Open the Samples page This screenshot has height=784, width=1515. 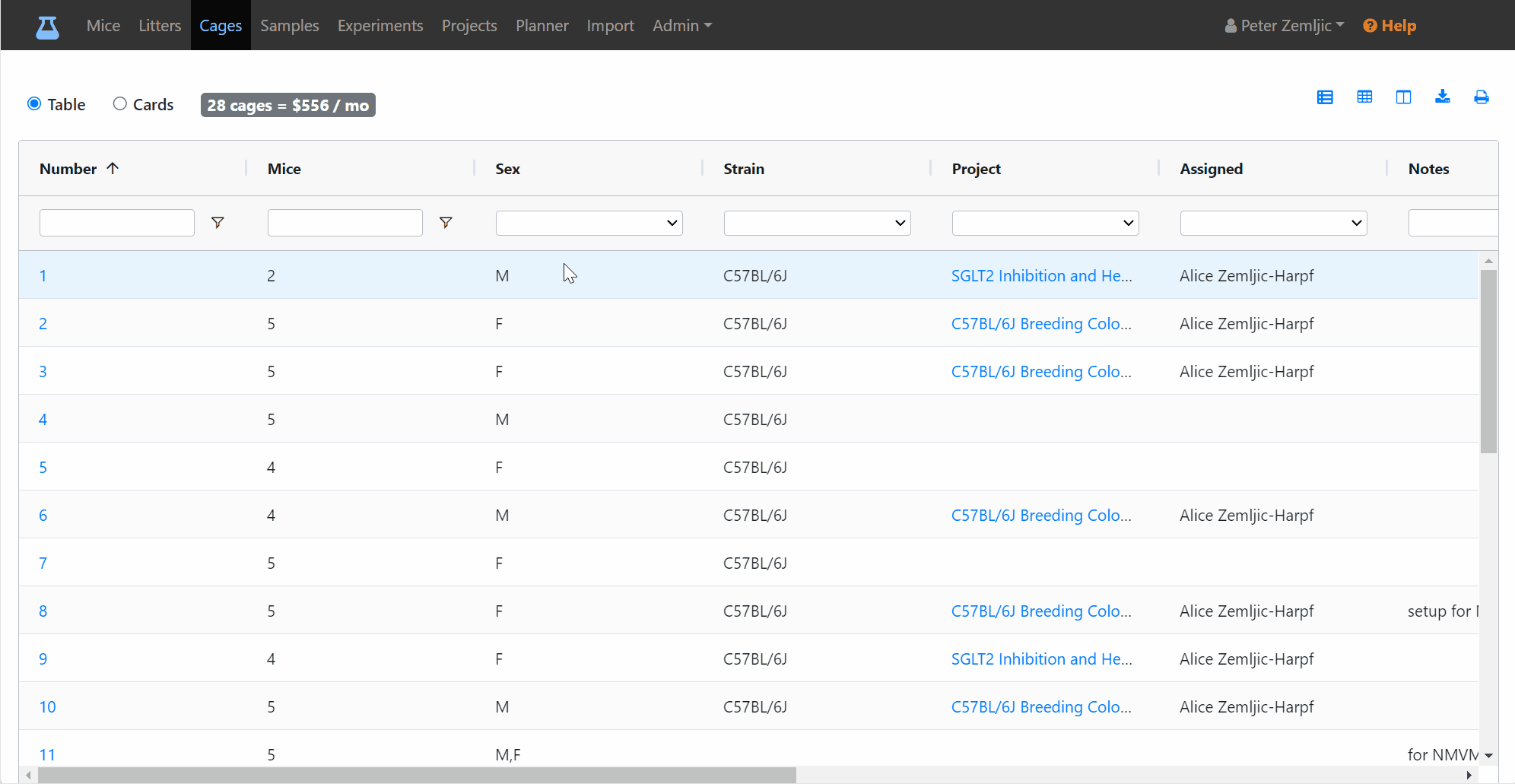pyautogui.click(x=290, y=26)
